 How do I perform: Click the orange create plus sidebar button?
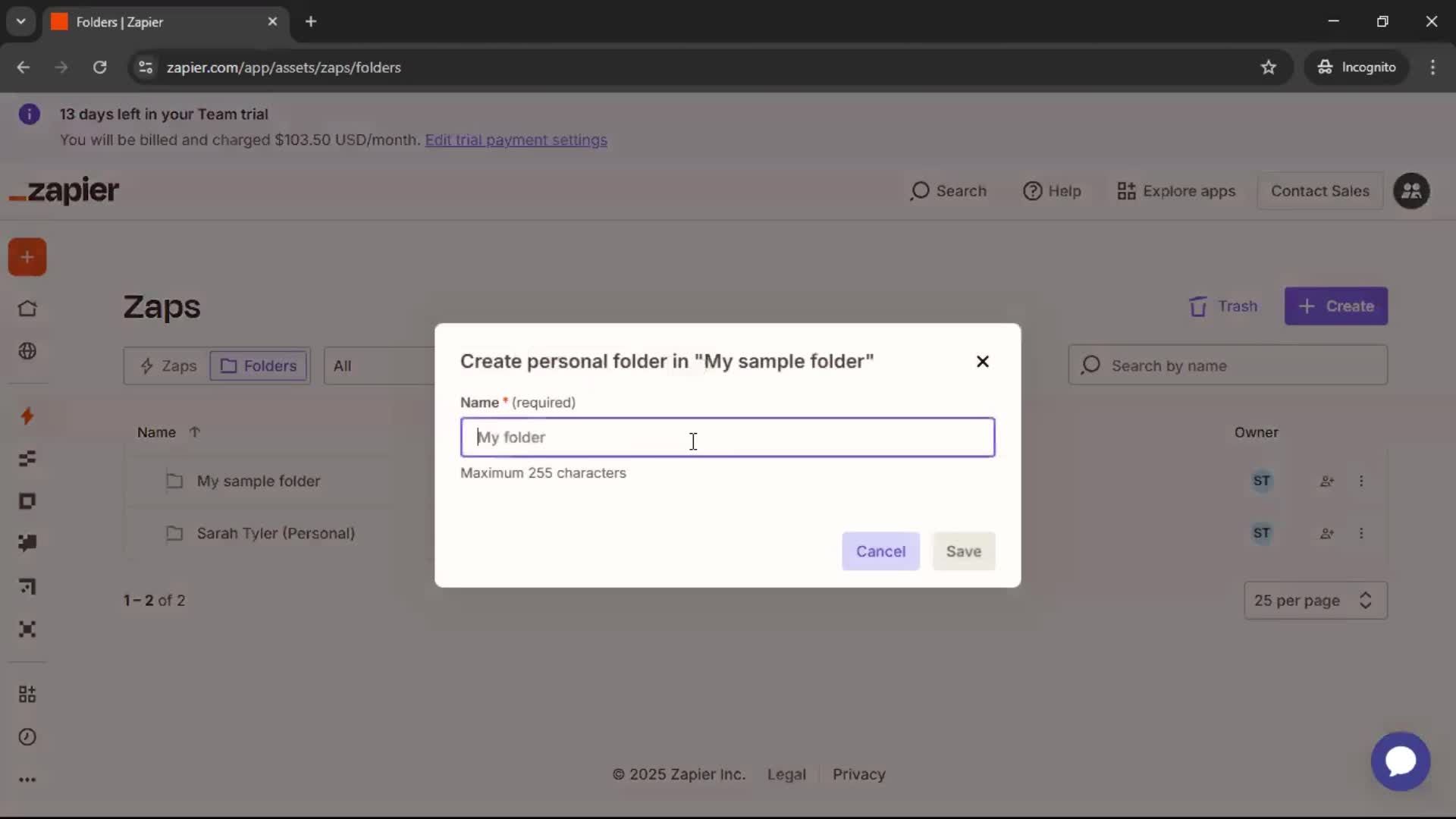27,257
